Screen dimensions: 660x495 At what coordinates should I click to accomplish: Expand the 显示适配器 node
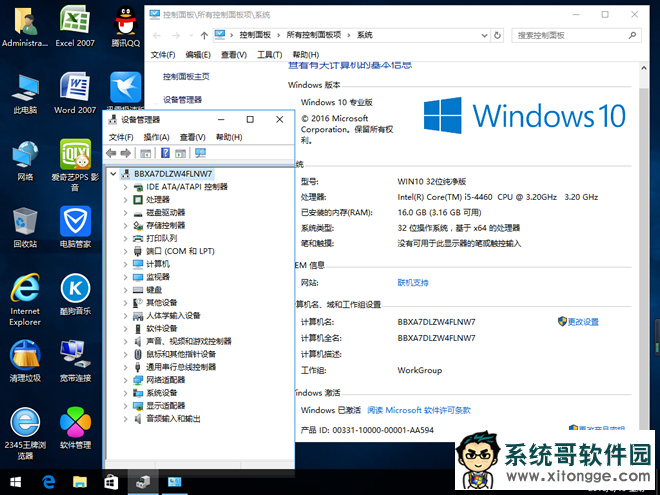pos(125,406)
